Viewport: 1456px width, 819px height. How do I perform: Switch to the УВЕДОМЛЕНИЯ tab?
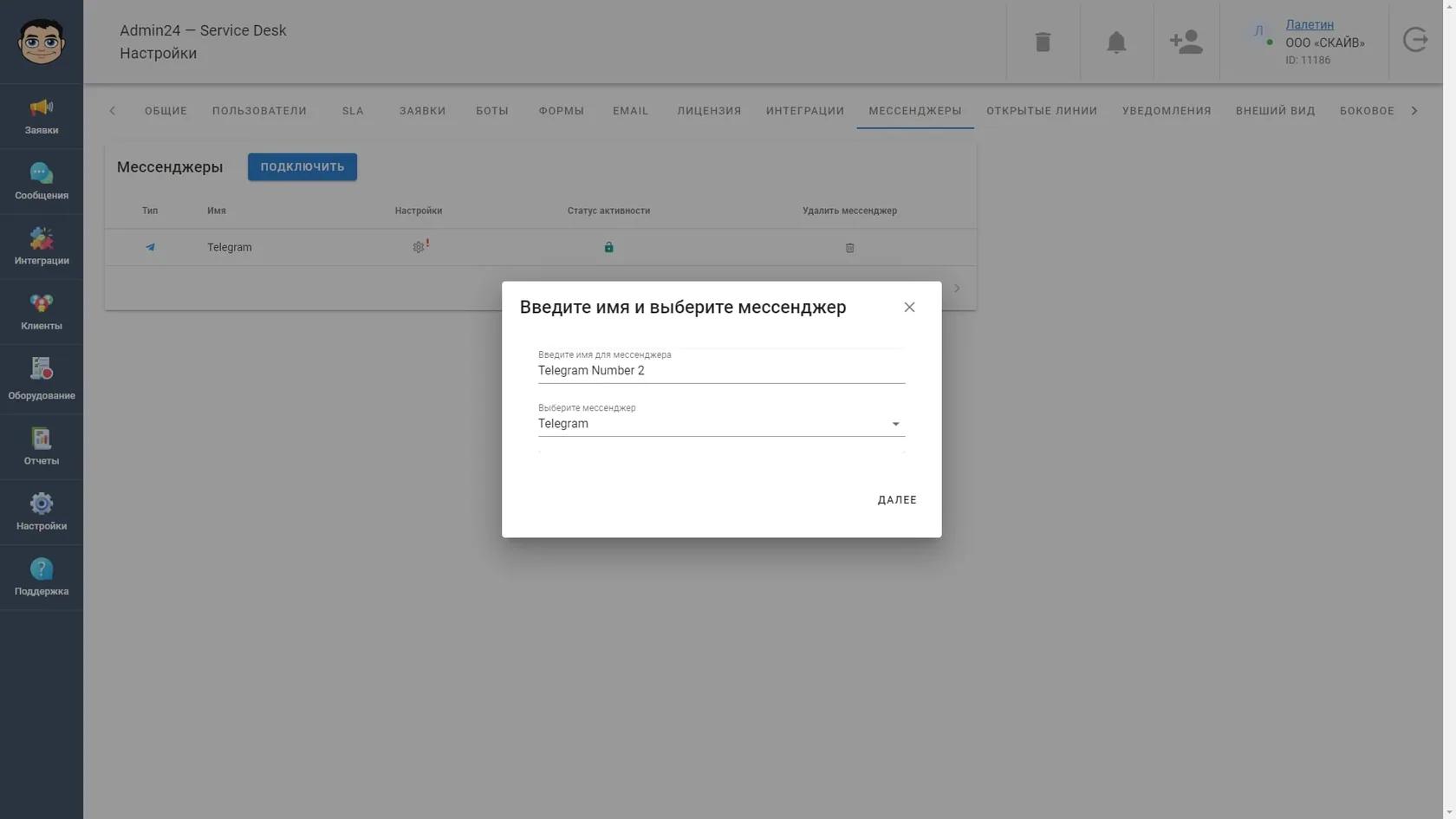(1167, 111)
